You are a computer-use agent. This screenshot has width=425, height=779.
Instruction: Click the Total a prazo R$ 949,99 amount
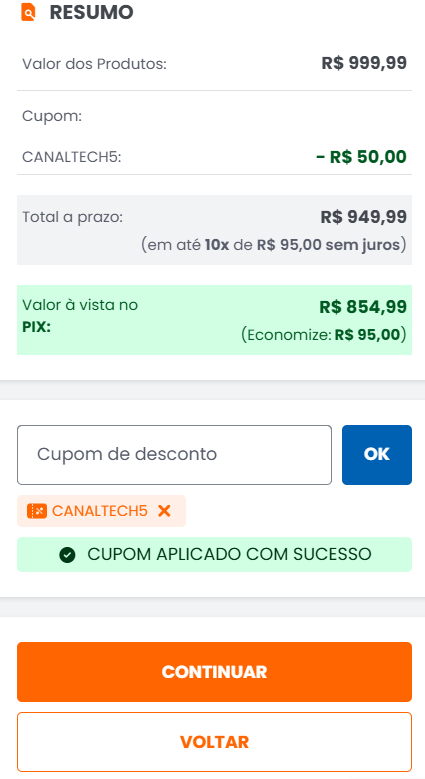(363, 217)
